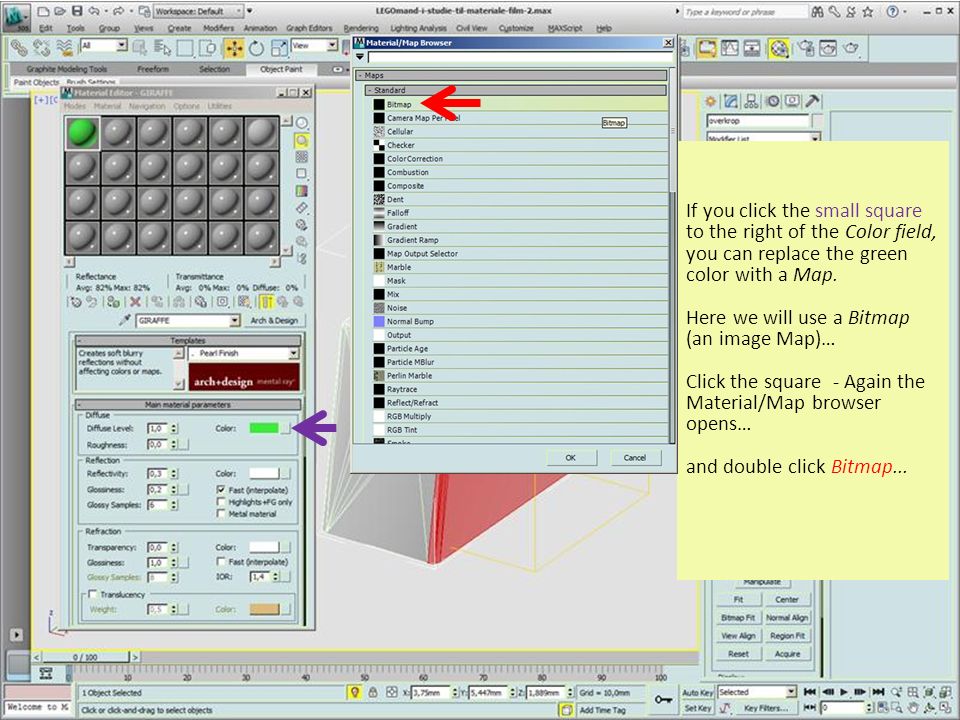Viewport: 960px width, 720px height.
Task: Click Cancel in Material/Map Browser
Action: (x=635, y=457)
